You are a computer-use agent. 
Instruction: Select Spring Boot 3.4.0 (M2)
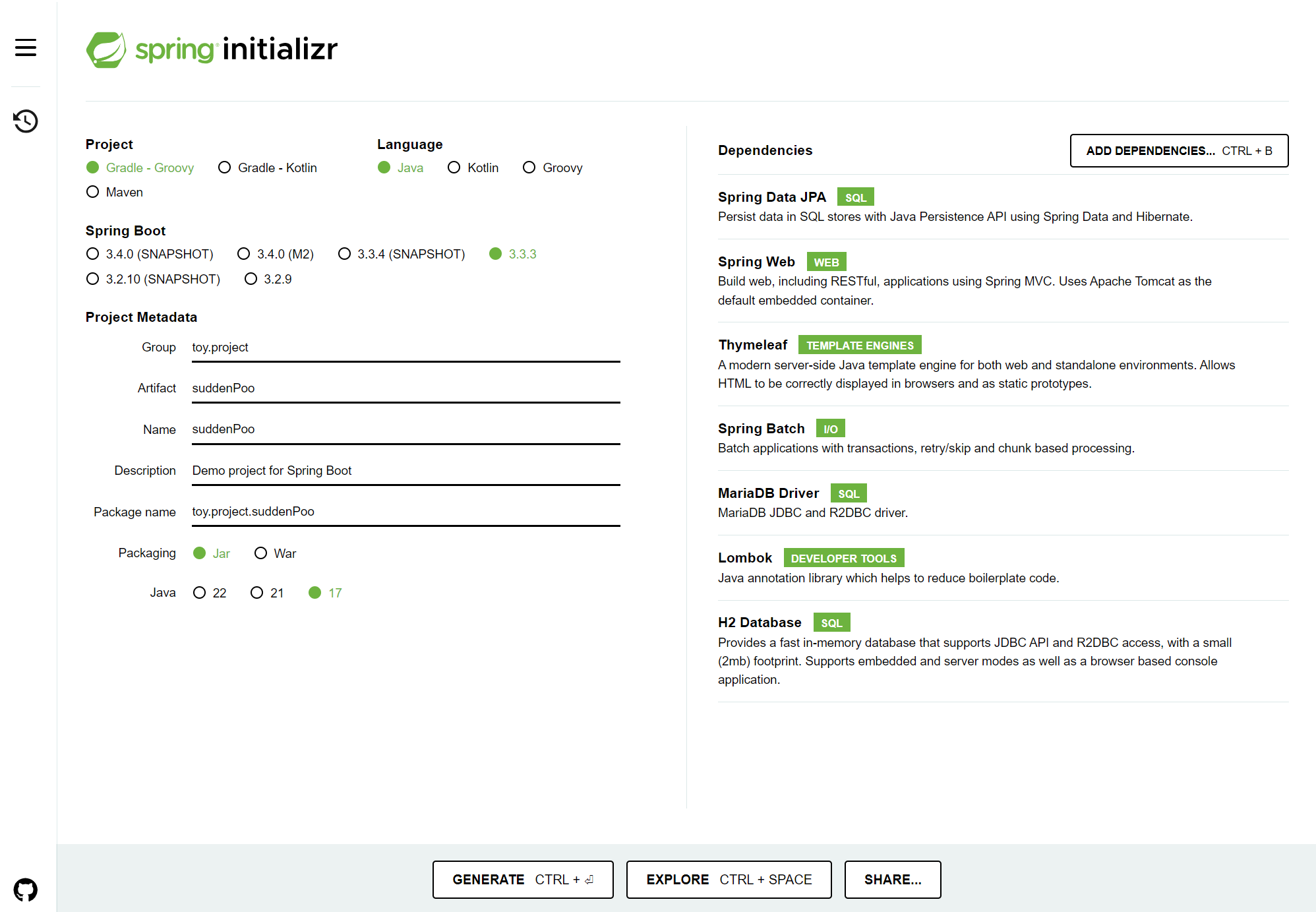point(244,254)
